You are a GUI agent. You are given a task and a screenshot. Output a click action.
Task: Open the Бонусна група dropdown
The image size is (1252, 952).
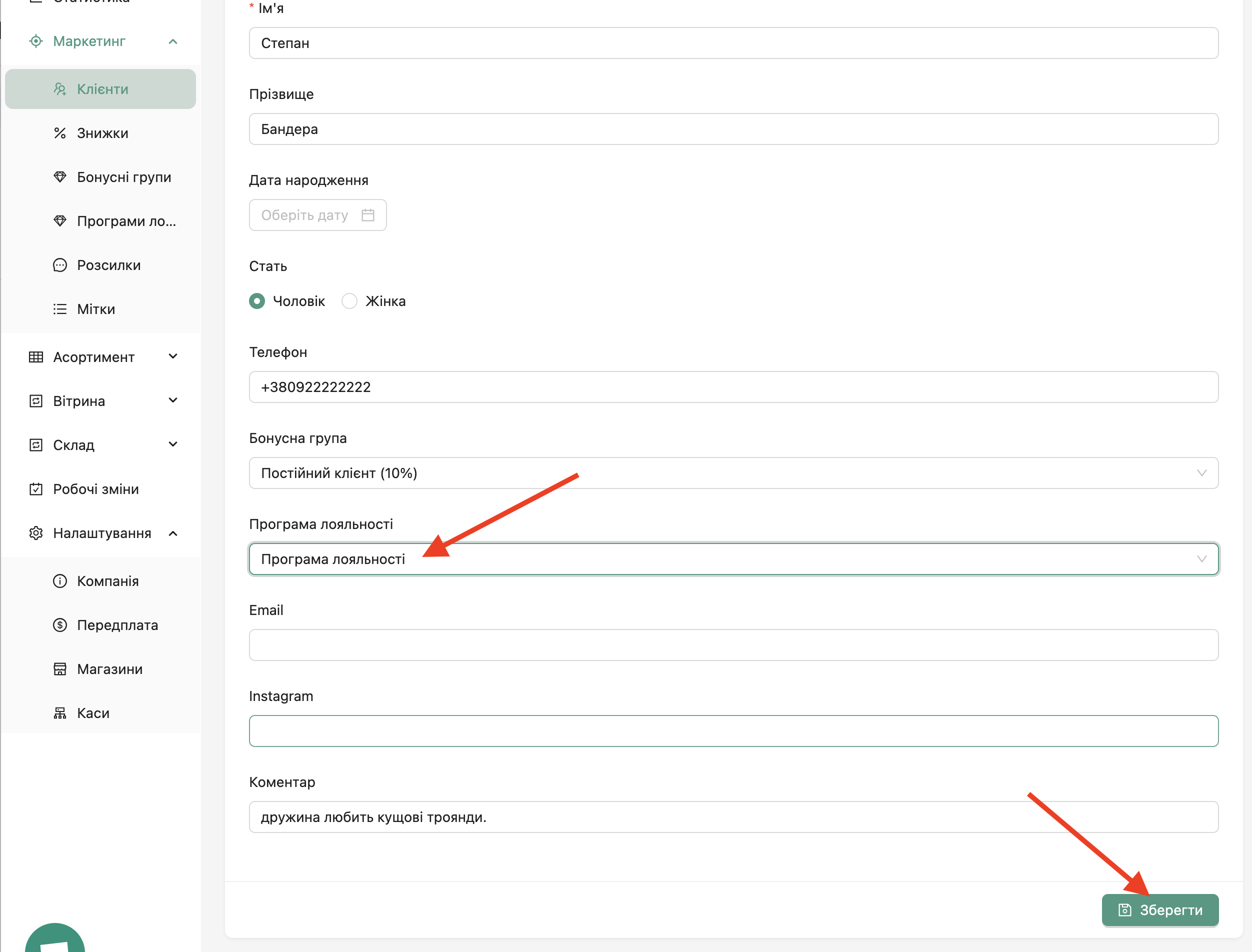pyautogui.click(x=733, y=473)
